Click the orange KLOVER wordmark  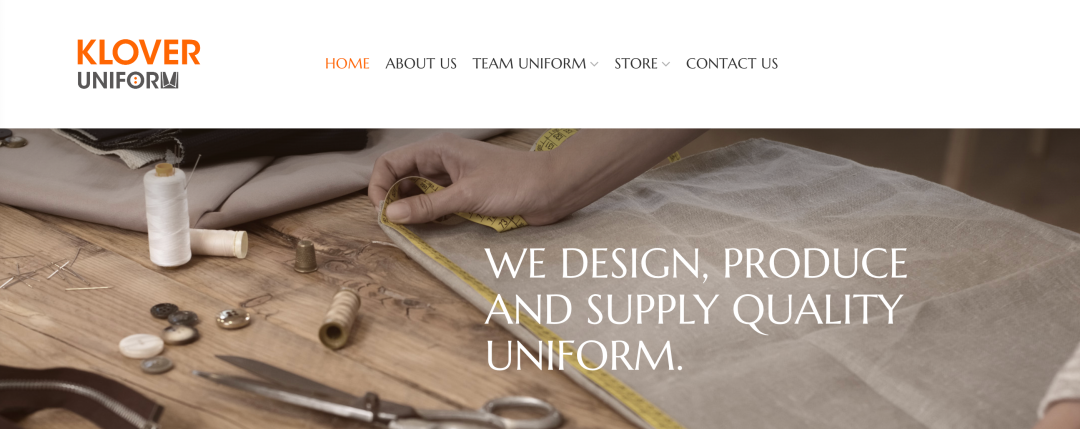point(138,53)
